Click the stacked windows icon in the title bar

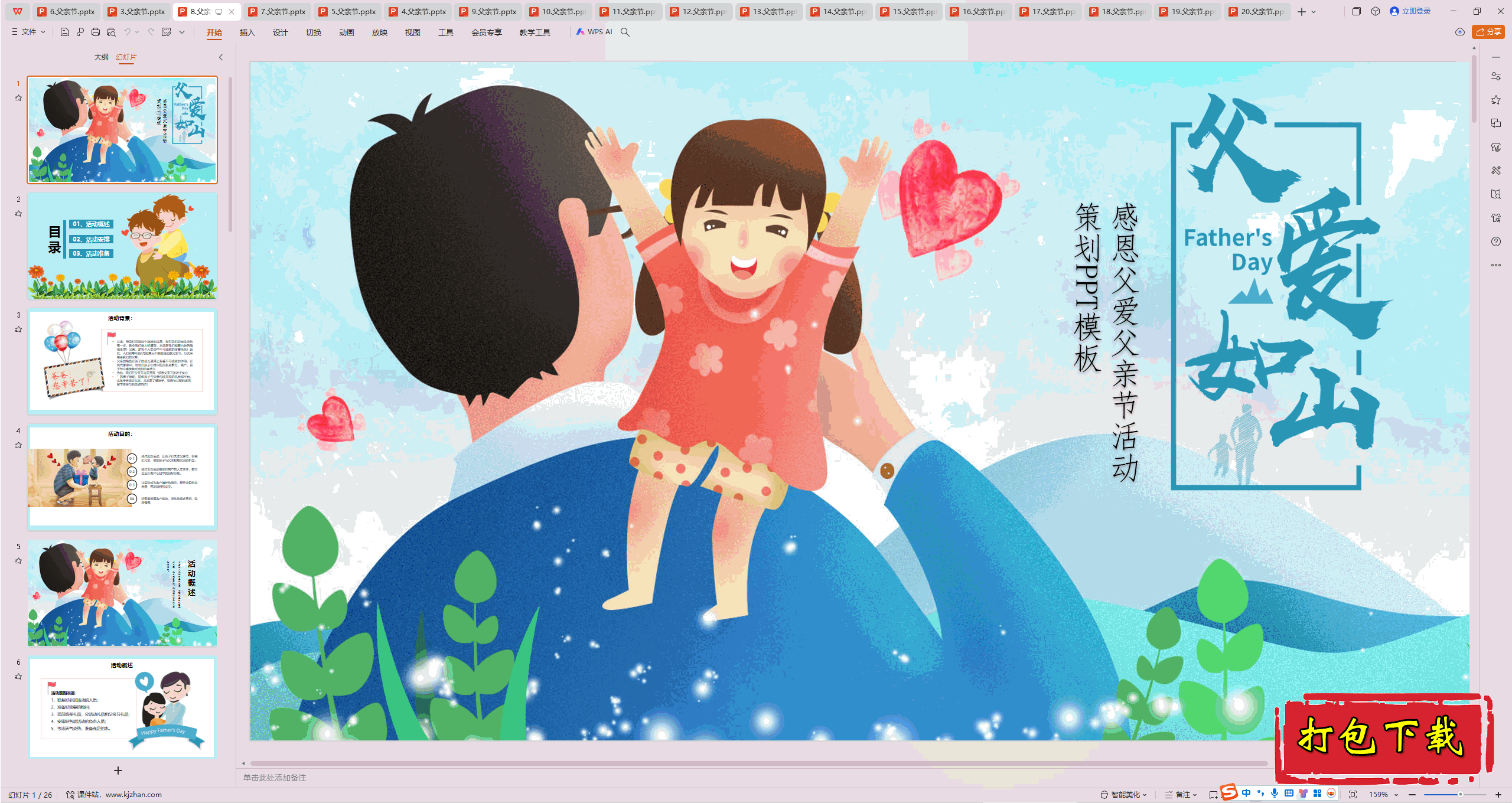tap(1357, 11)
